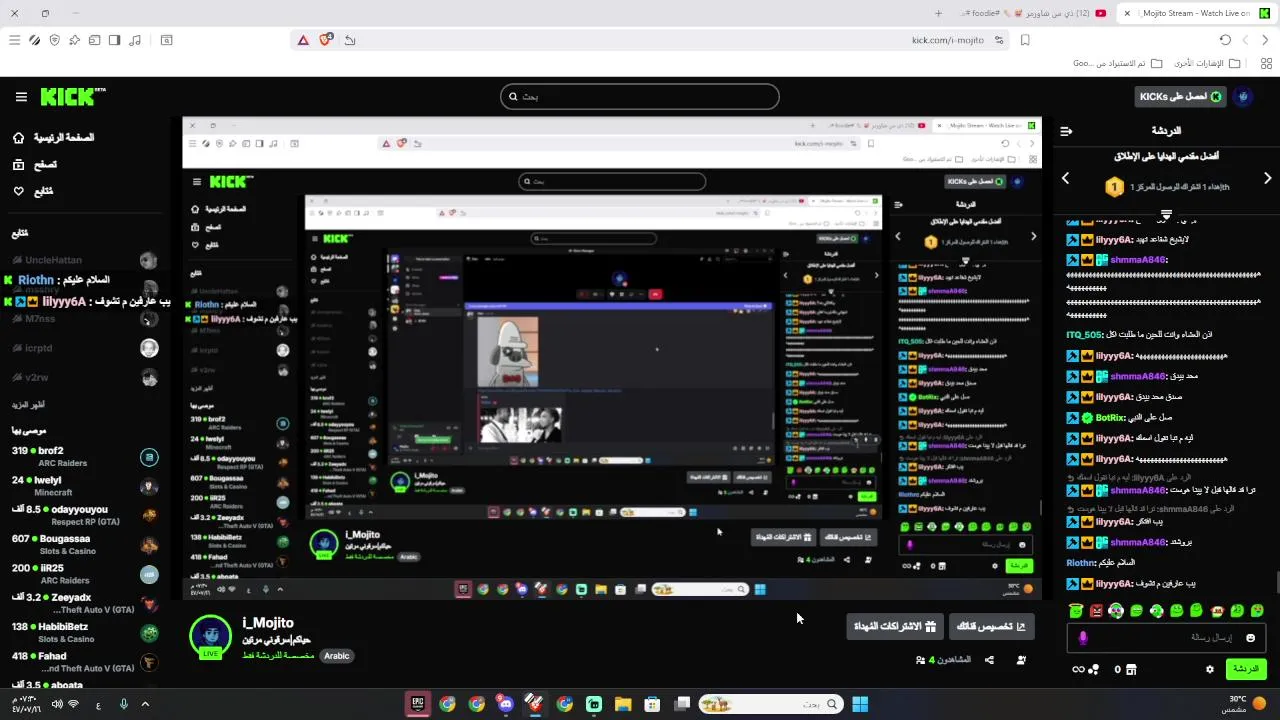Show next gift leaderboard entry
1280x720 pixels.
click(1267, 178)
